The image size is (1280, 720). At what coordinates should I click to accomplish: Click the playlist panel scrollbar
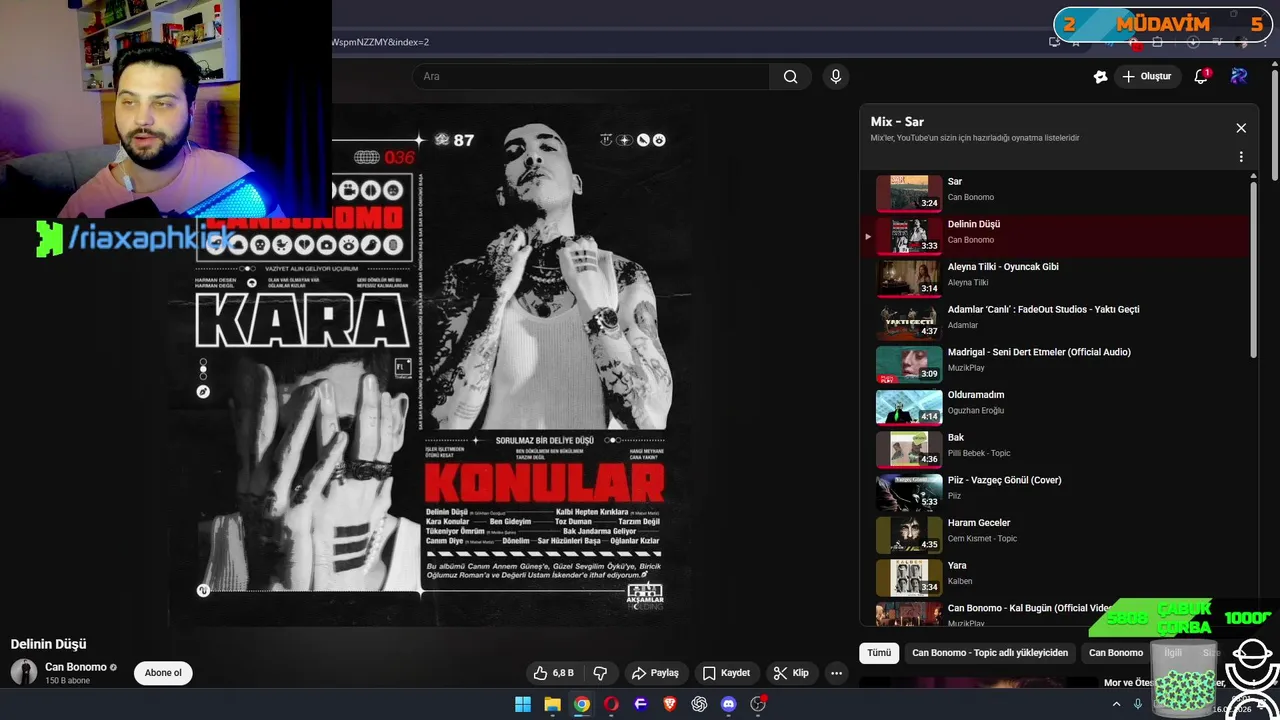pos(1254,268)
